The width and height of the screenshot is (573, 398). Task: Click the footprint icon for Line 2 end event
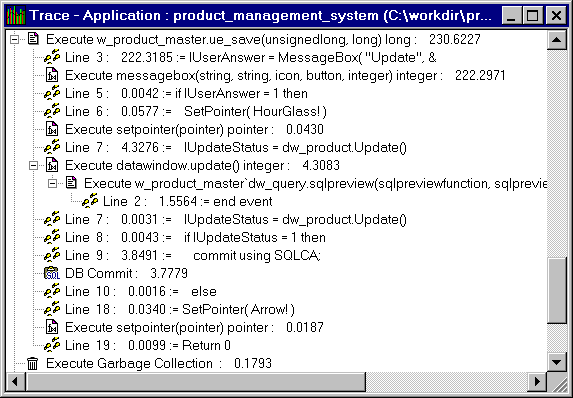[90, 201]
